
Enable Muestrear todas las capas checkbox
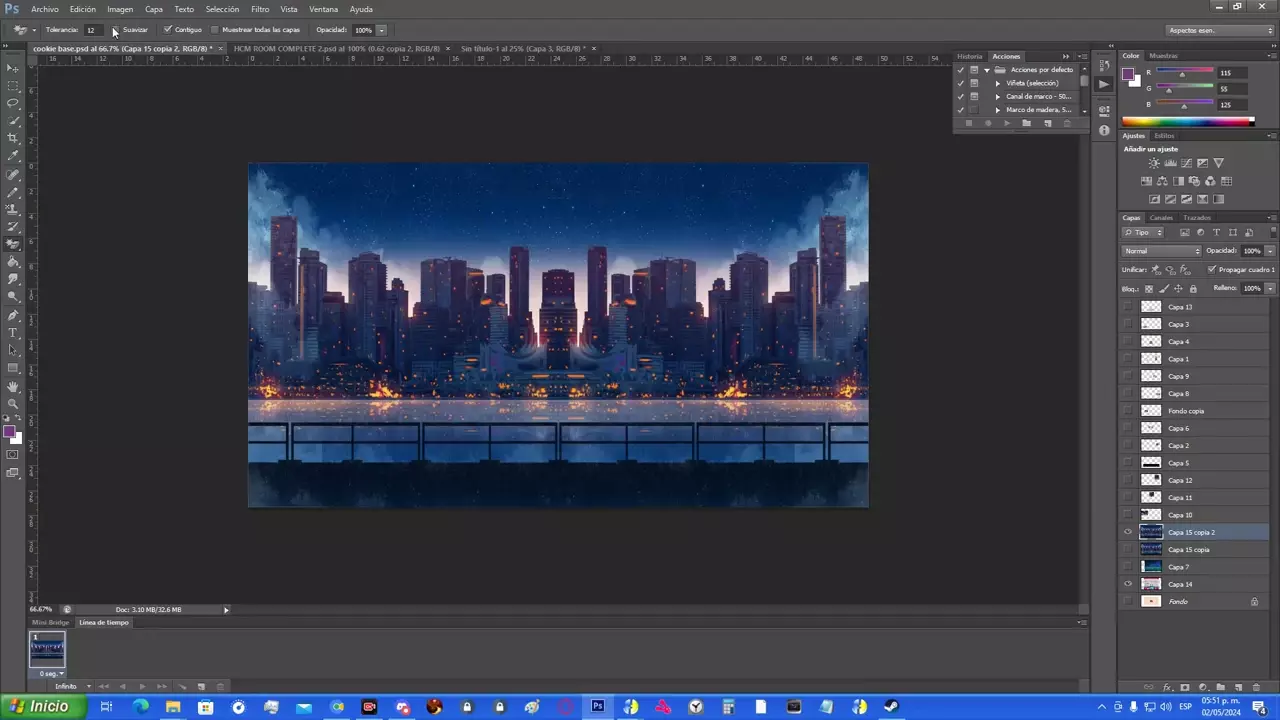[x=215, y=30]
